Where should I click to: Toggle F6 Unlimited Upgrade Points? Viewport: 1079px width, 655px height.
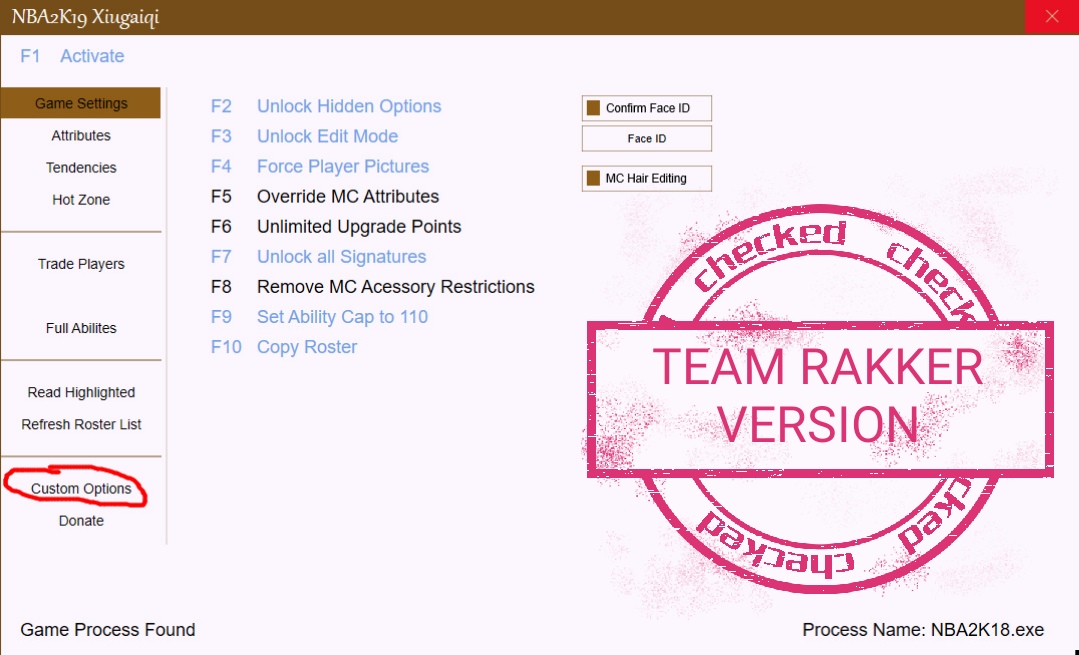click(336, 226)
